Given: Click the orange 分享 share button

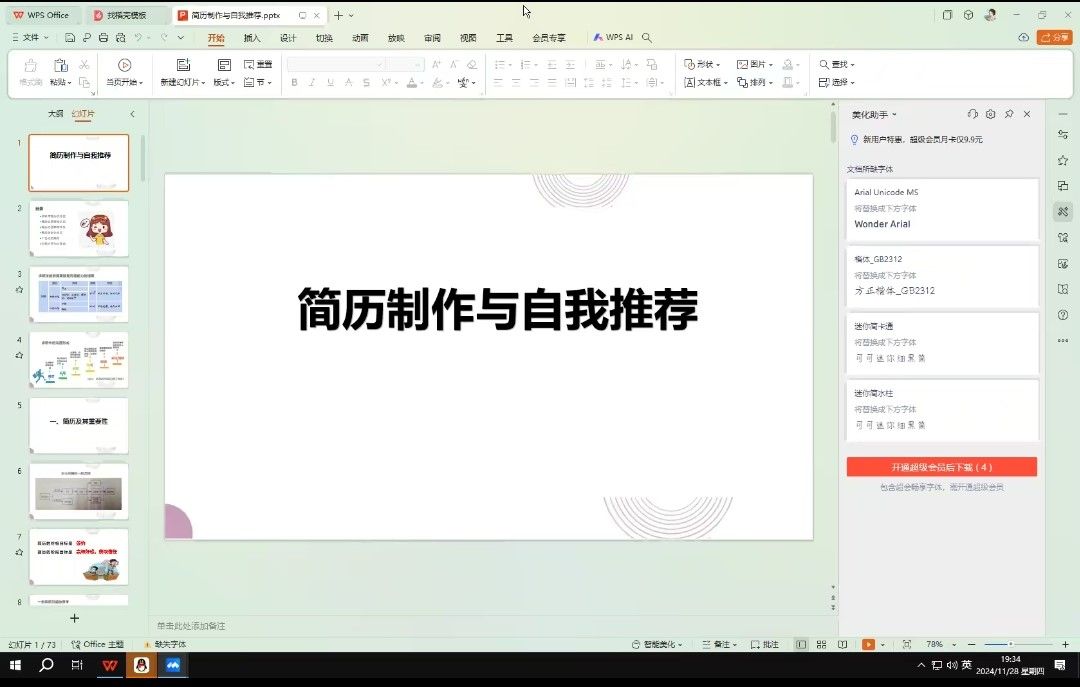Looking at the screenshot, I should [x=1054, y=38].
